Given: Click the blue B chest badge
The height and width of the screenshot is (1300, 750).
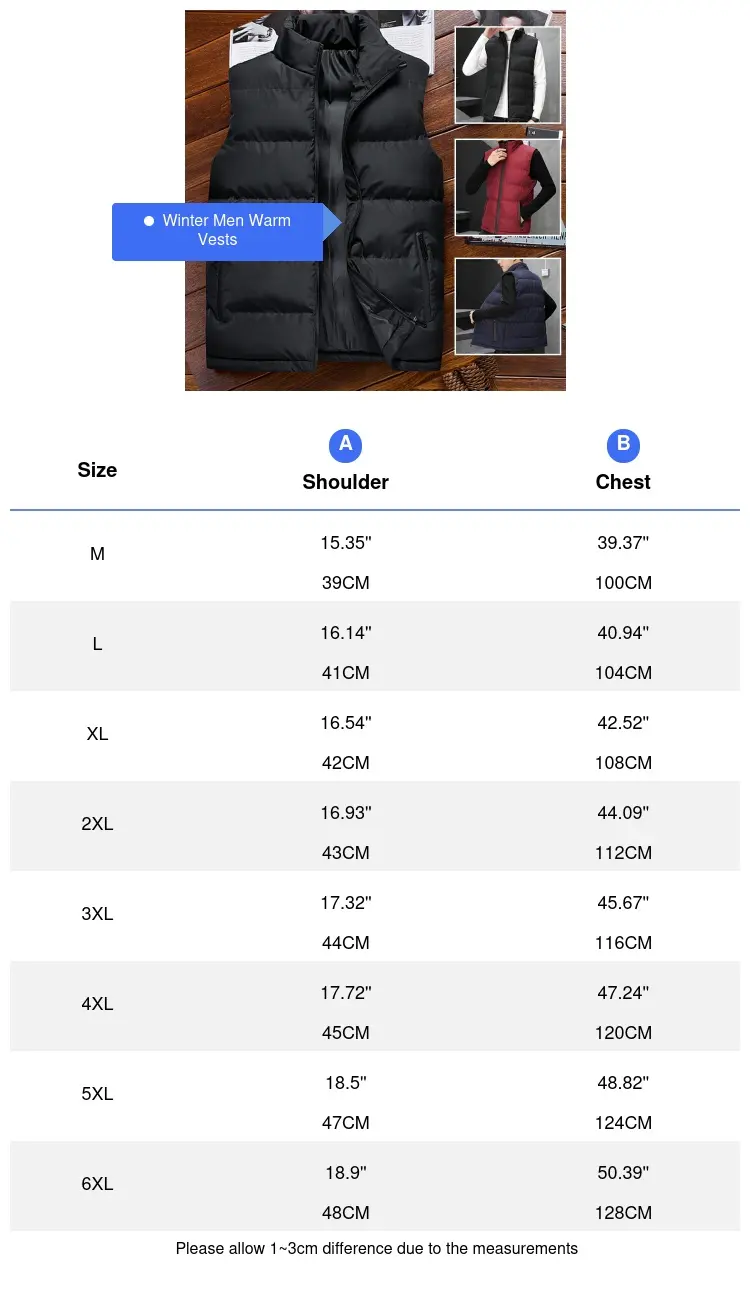Looking at the screenshot, I should point(623,445).
